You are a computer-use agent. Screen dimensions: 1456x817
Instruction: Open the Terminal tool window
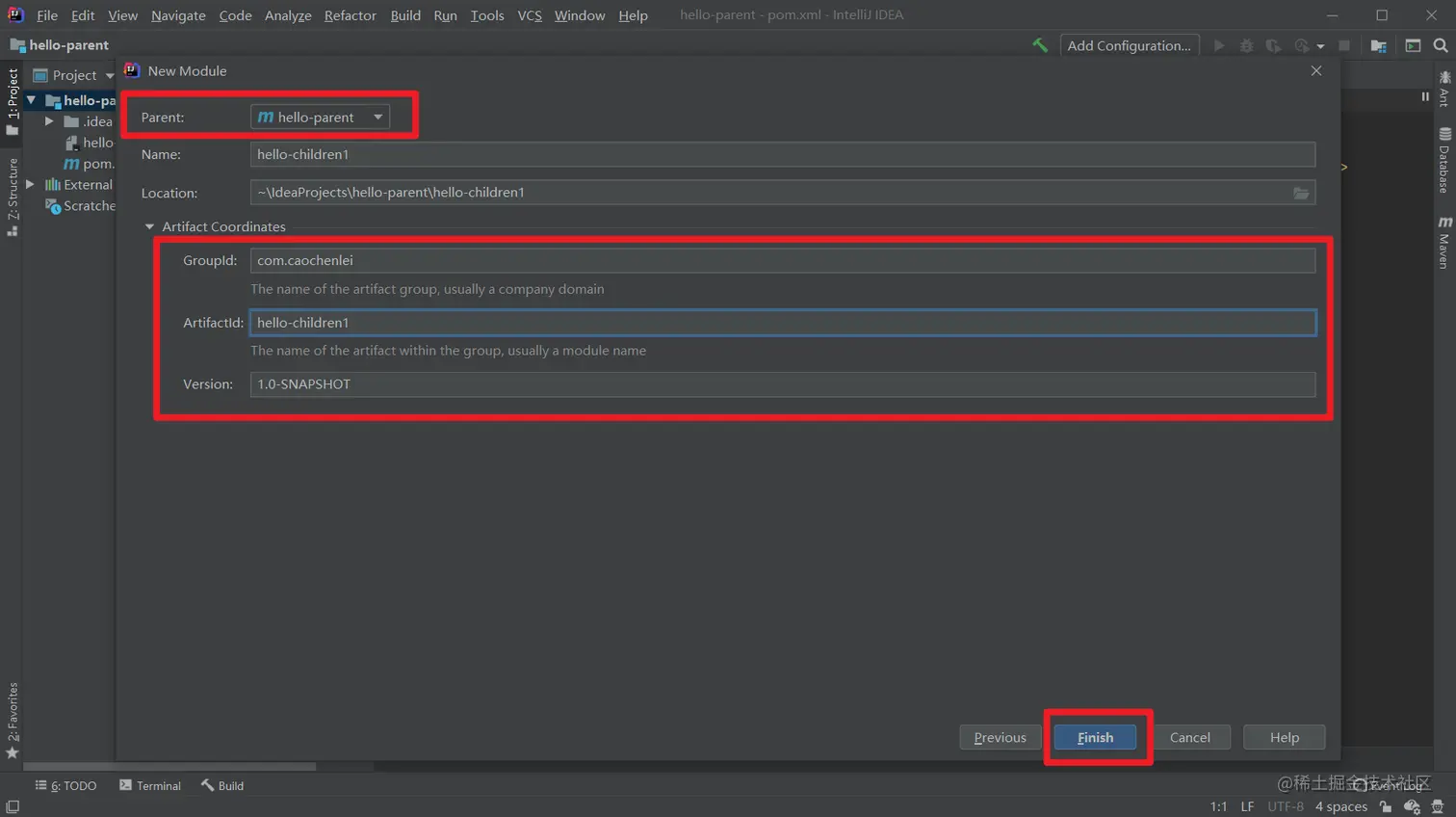click(149, 785)
